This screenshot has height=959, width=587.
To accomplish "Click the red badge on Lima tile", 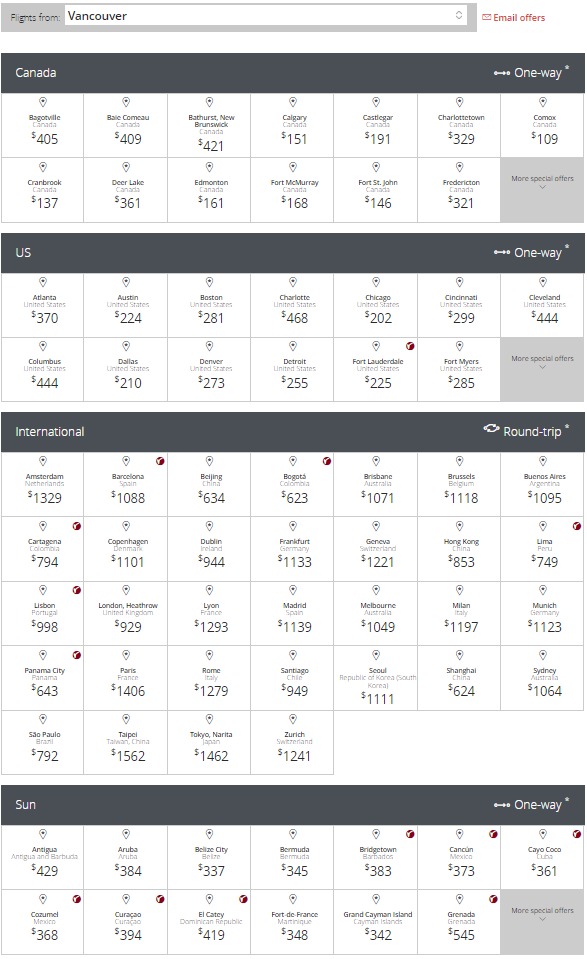I will (577, 526).
